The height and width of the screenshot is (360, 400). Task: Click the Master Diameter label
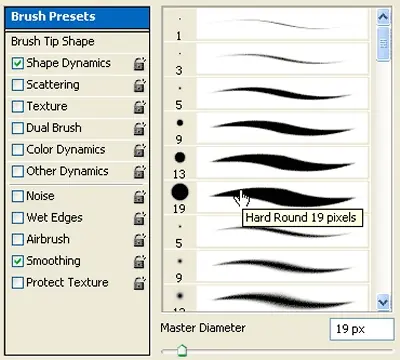coord(203,328)
